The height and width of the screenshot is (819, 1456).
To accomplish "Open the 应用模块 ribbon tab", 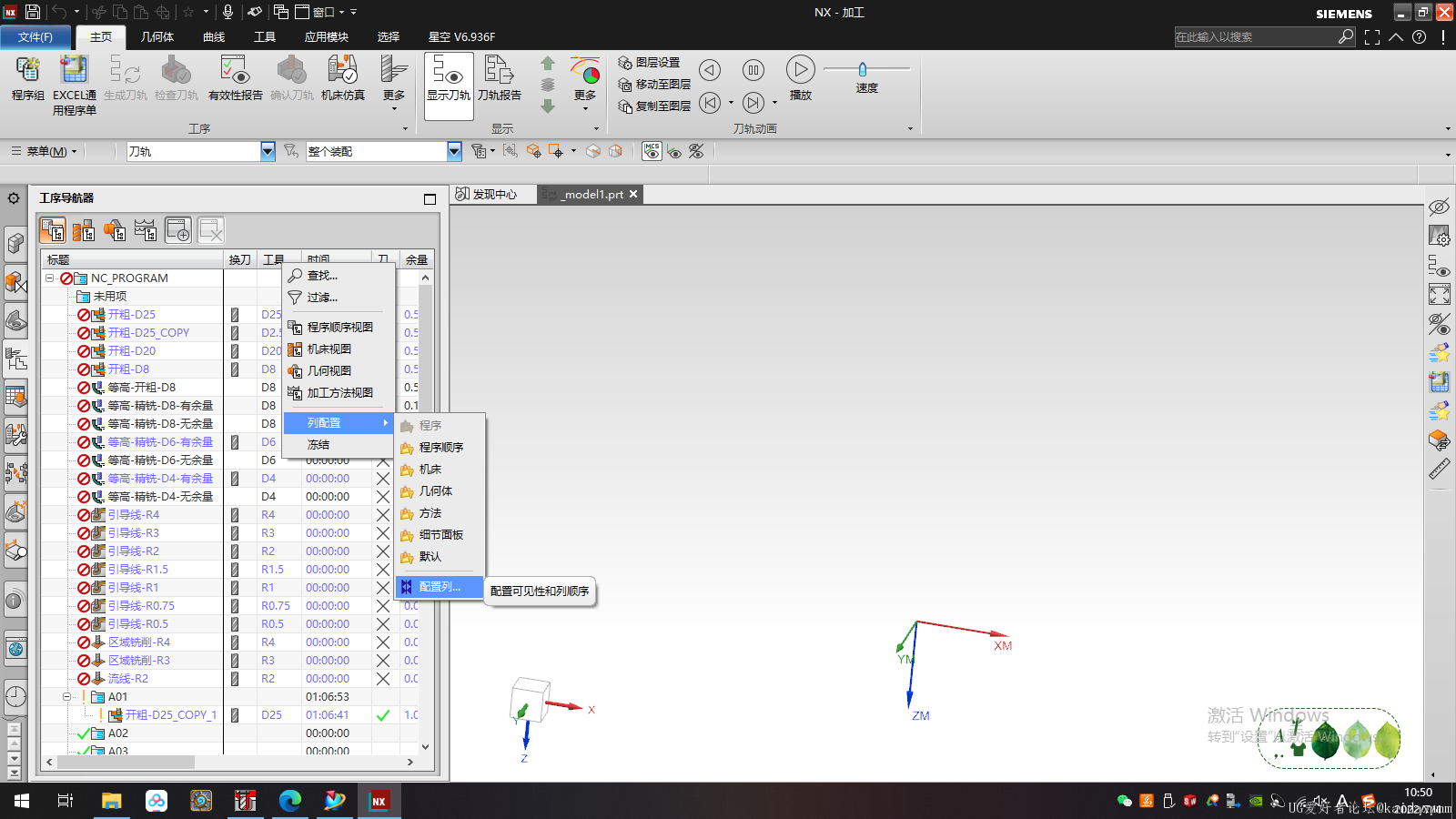I will point(327,37).
